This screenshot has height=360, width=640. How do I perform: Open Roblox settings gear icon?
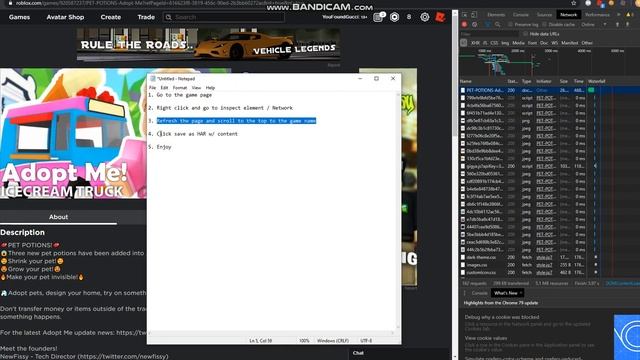[x=424, y=17]
